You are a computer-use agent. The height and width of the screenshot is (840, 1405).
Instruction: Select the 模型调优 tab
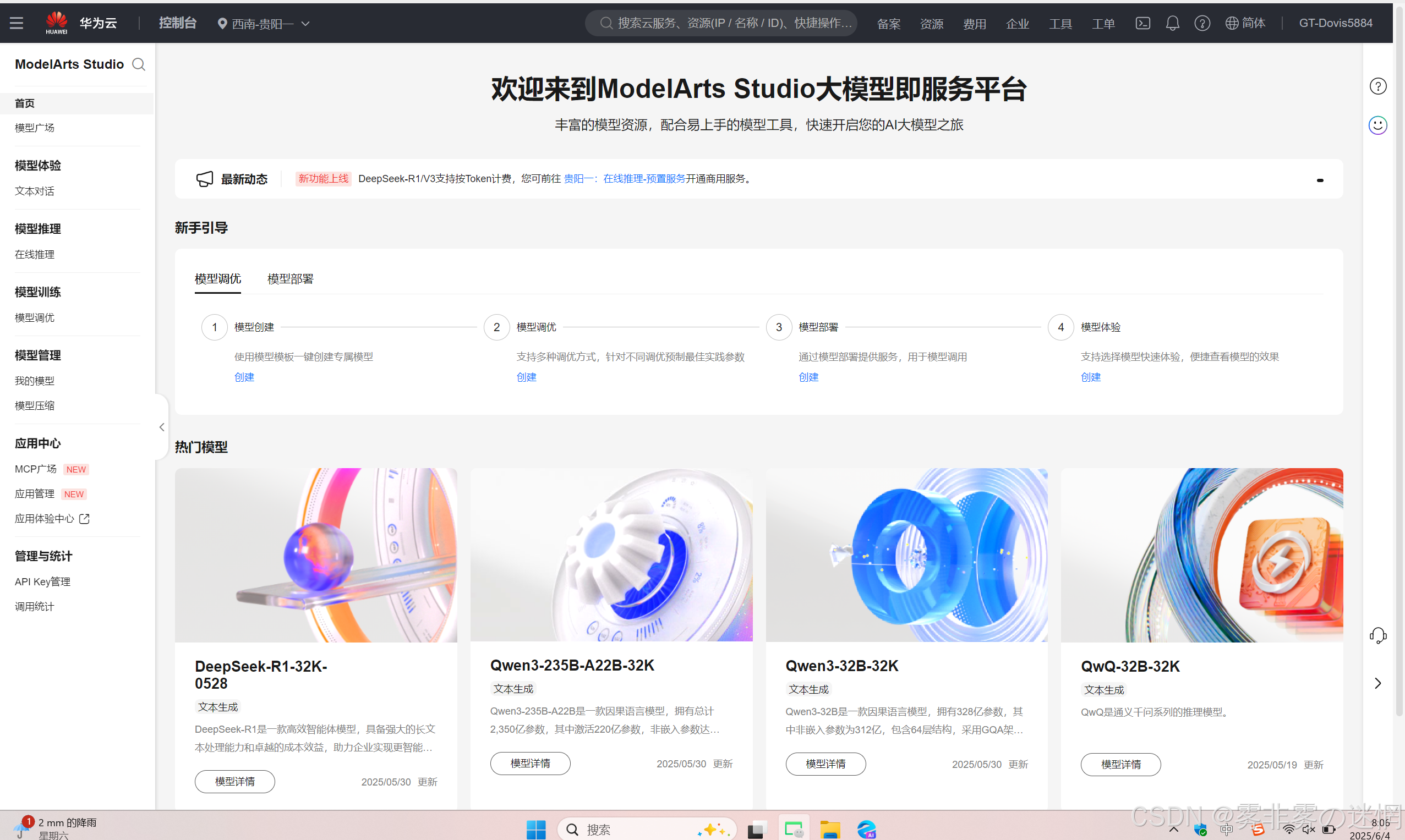click(217, 279)
